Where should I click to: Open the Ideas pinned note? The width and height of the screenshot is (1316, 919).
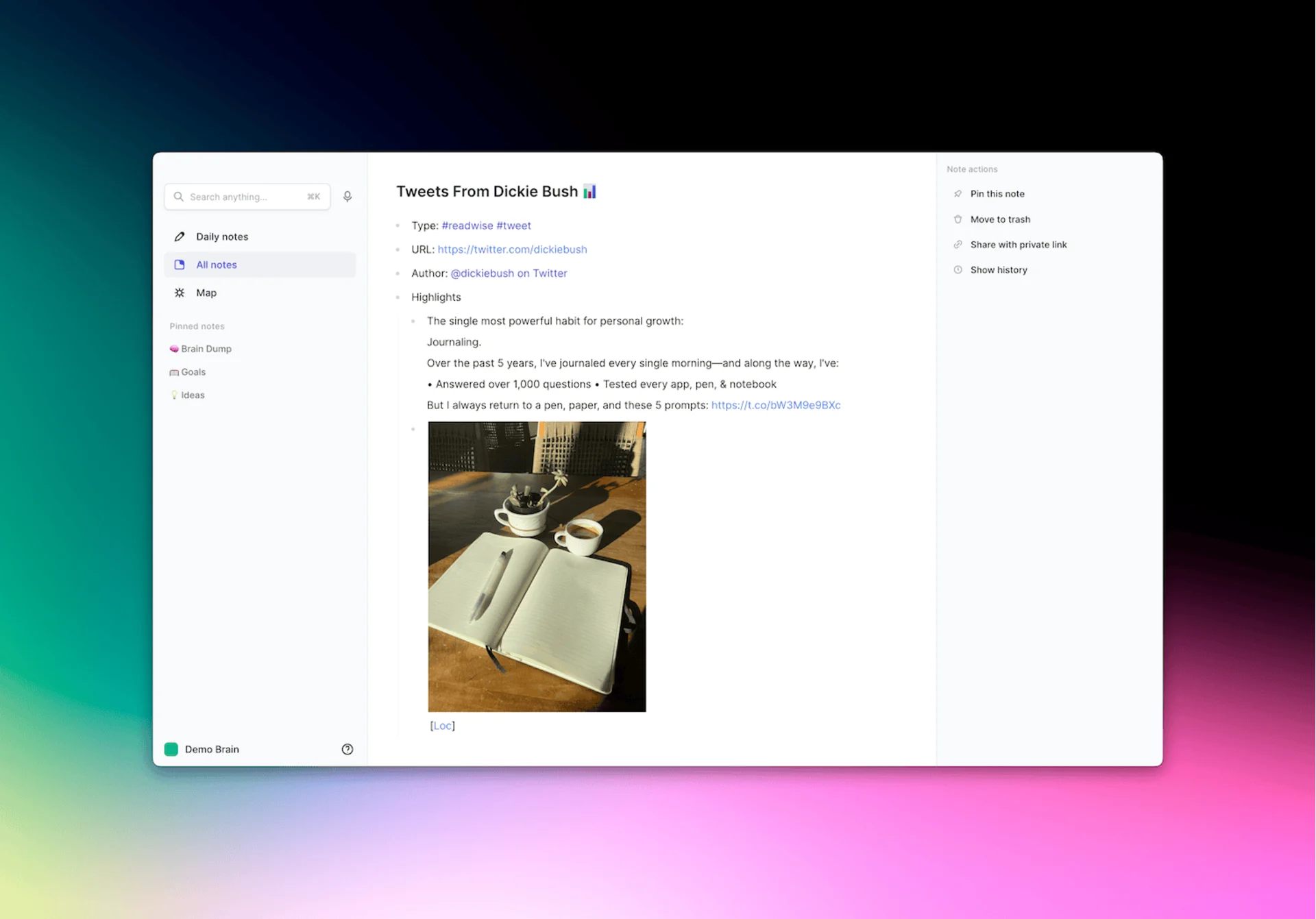tap(193, 395)
